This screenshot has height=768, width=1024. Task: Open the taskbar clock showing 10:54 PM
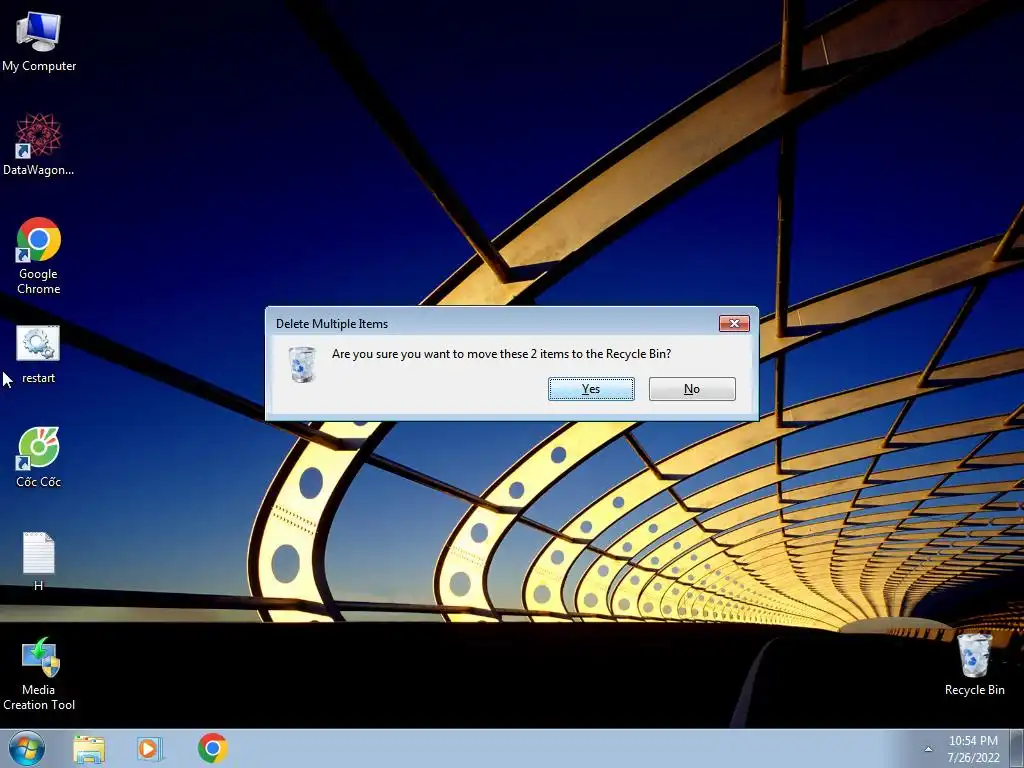click(x=973, y=749)
